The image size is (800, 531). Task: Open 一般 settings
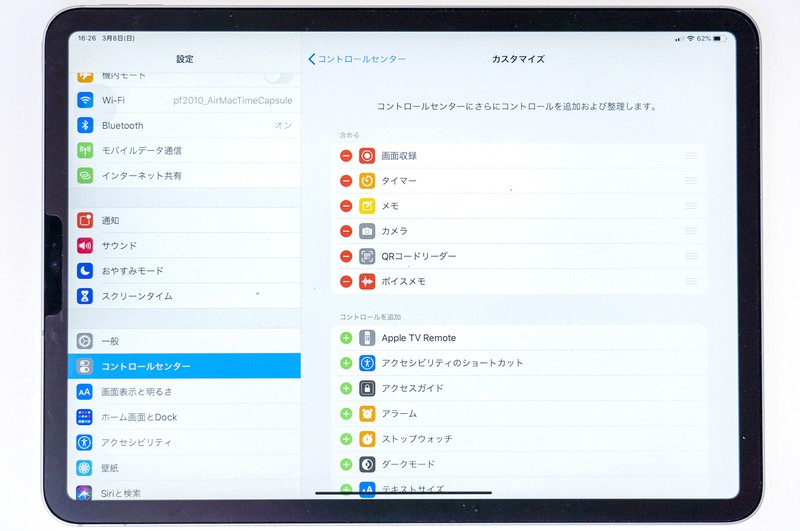(x=184, y=341)
